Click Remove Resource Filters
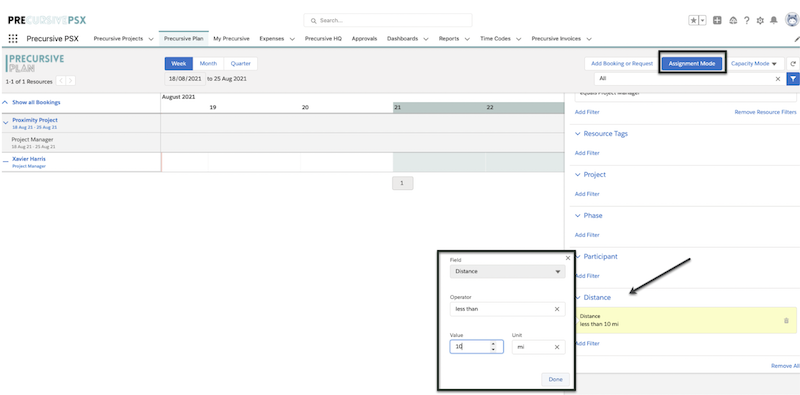The width and height of the screenshot is (800, 395). click(765, 112)
